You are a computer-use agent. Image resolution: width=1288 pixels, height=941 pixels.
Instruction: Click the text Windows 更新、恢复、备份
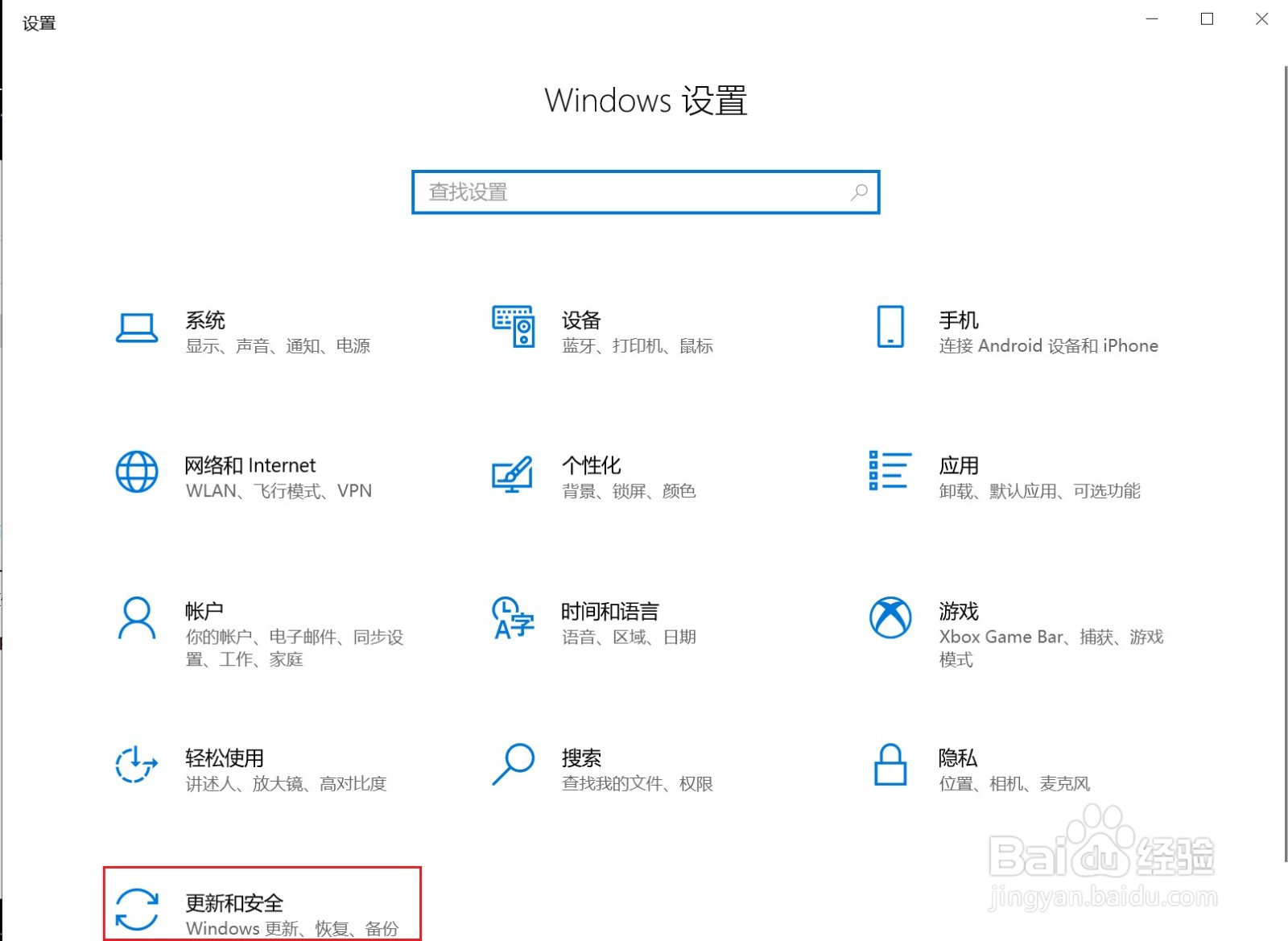coord(292,929)
